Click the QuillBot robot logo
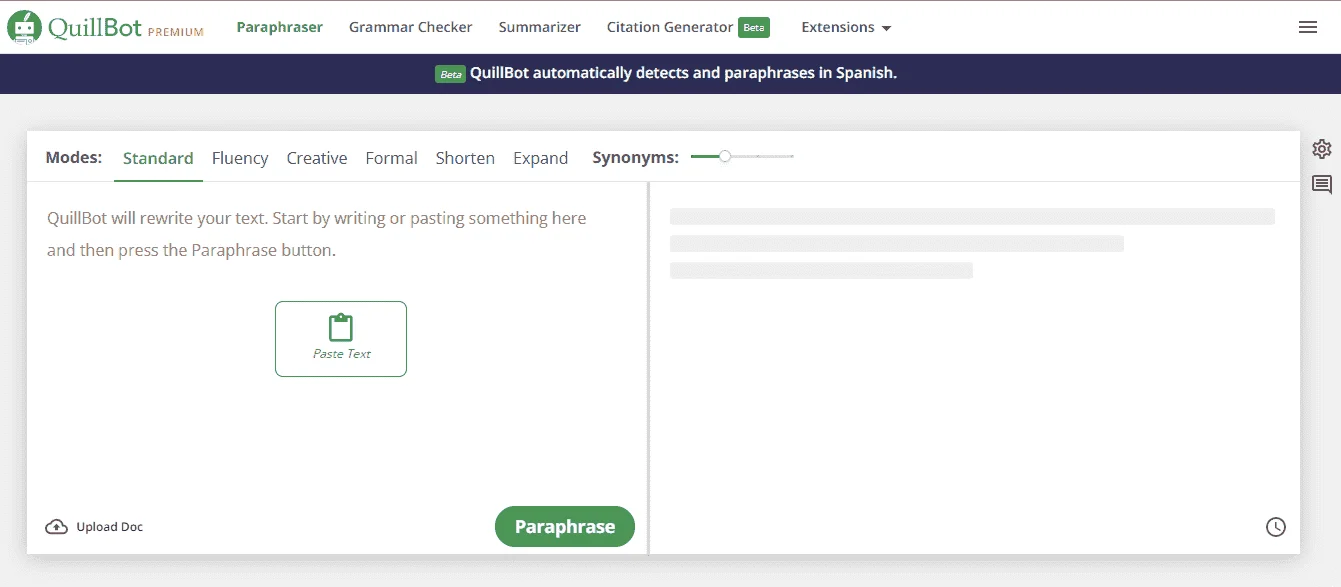Viewport: 1341px width, 587px height. 24,28
